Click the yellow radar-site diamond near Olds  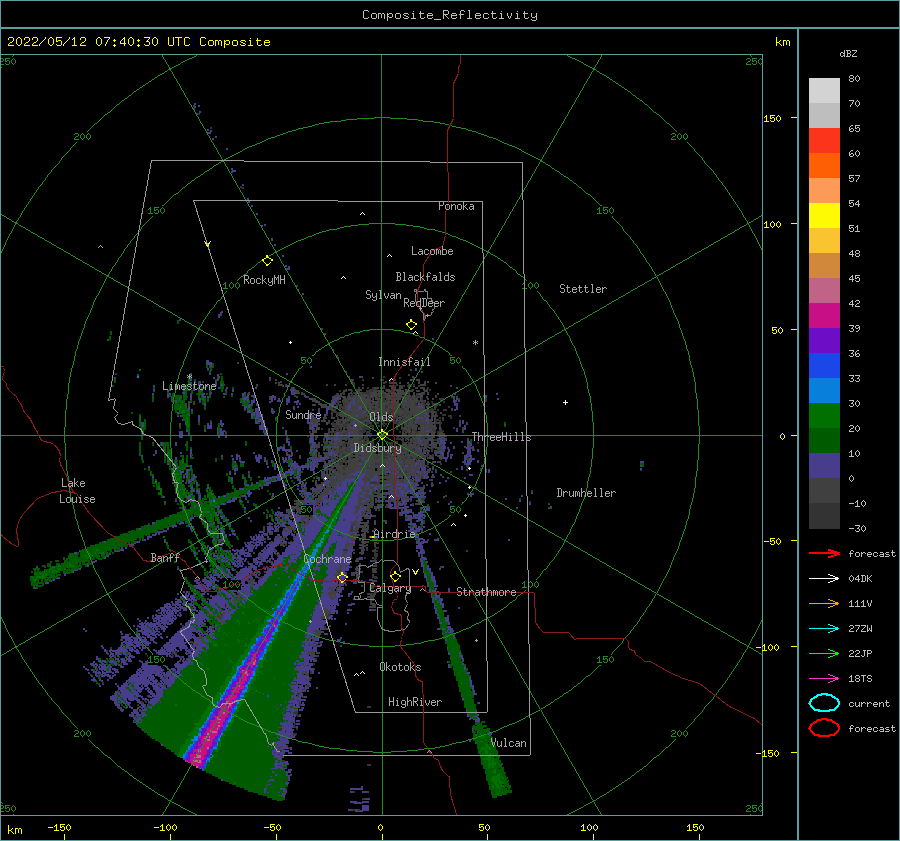click(382, 435)
